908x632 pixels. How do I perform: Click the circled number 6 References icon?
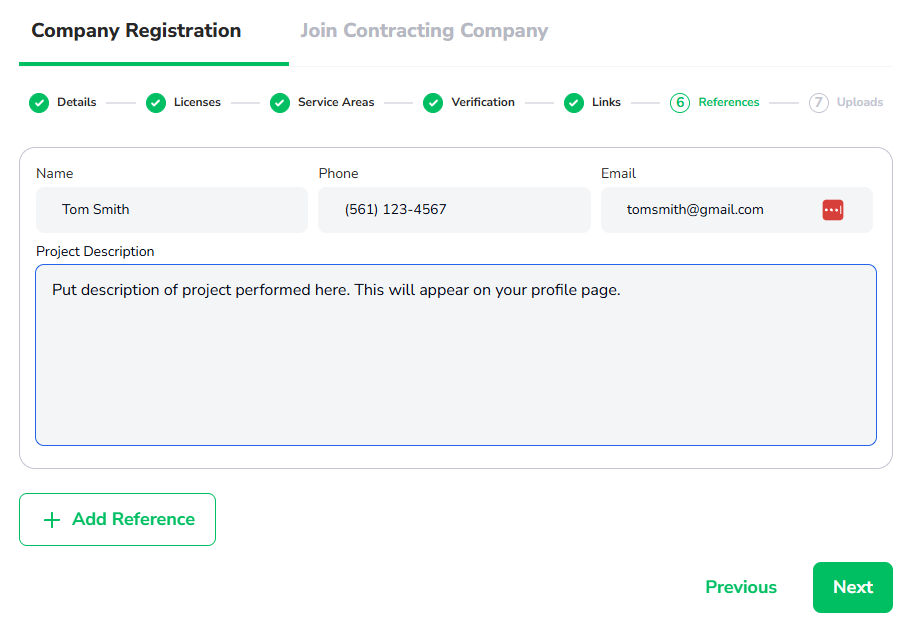click(x=680, y=103)
